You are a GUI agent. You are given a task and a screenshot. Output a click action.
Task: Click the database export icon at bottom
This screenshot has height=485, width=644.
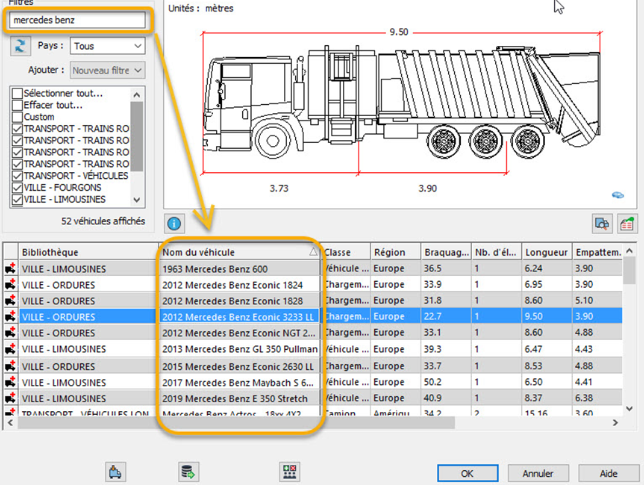[189, 472]
